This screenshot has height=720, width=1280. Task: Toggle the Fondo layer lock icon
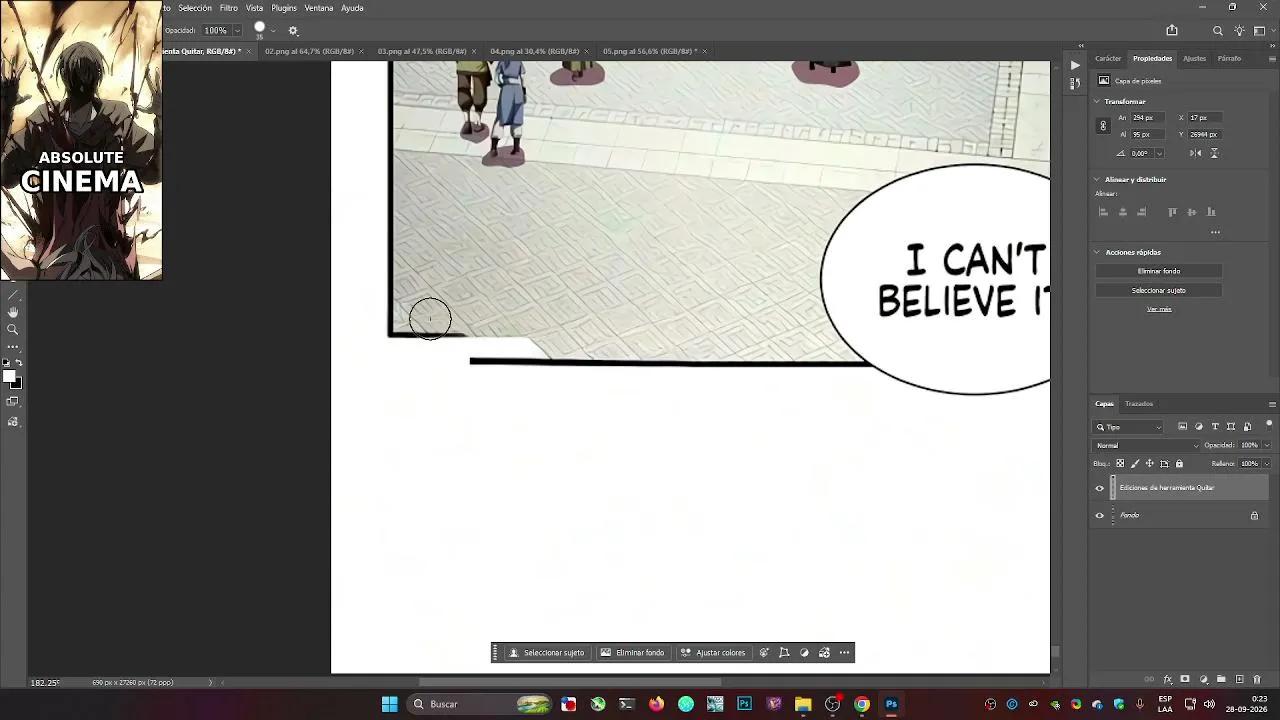(x=1254, y=516)
